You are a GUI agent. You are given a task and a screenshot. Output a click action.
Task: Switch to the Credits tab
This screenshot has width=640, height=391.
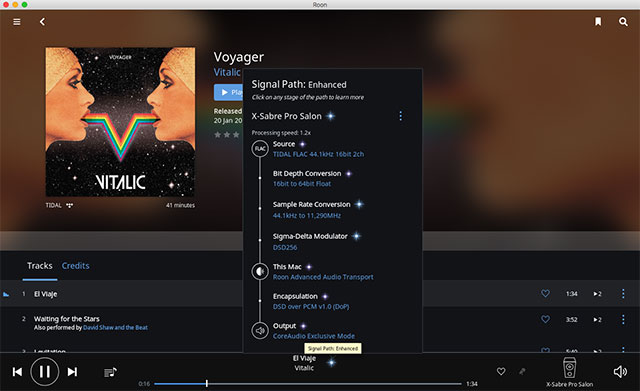76,266
